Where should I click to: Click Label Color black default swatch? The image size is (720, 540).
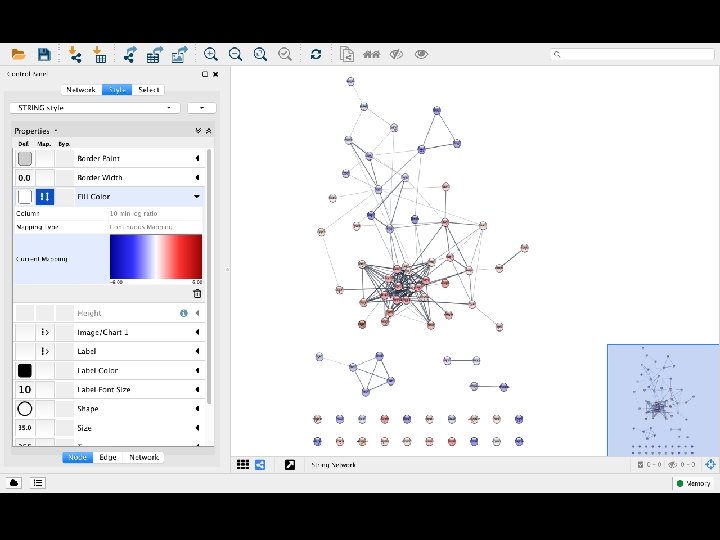pos(25,371)
